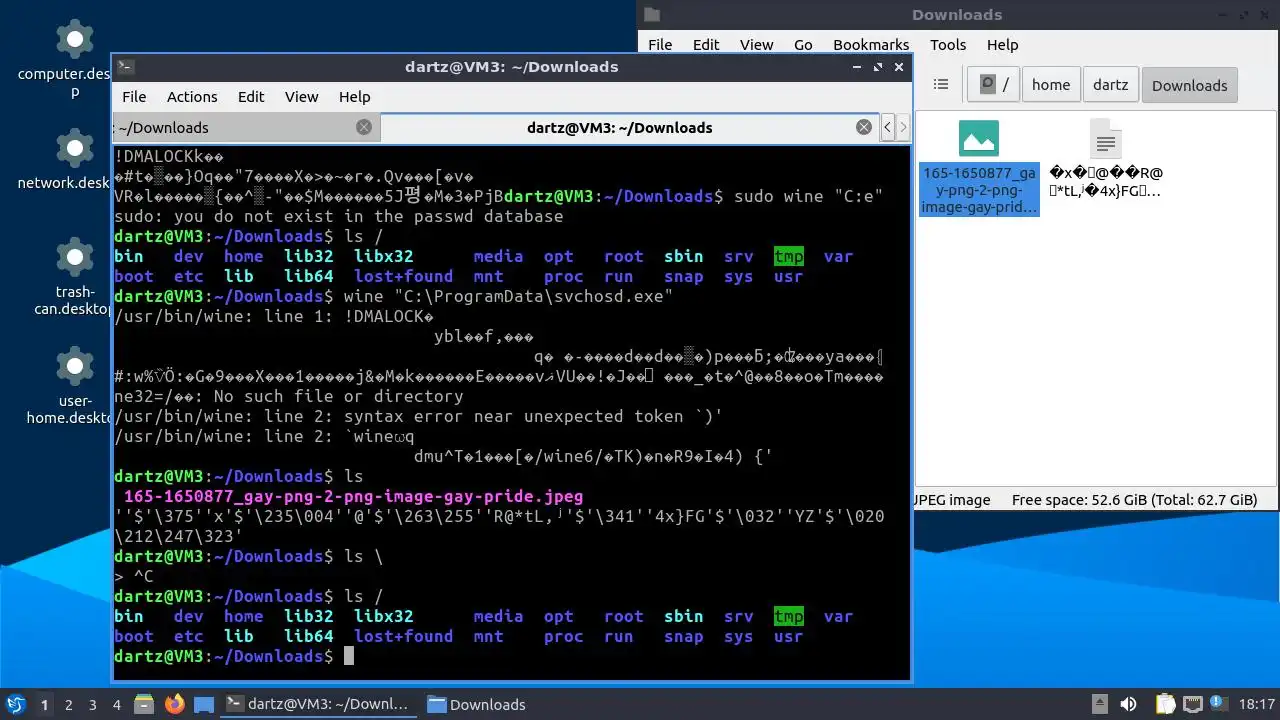The image size is (1280, 720).
Task: Switch to workspace 4 in pager
Action: point(116,704)
